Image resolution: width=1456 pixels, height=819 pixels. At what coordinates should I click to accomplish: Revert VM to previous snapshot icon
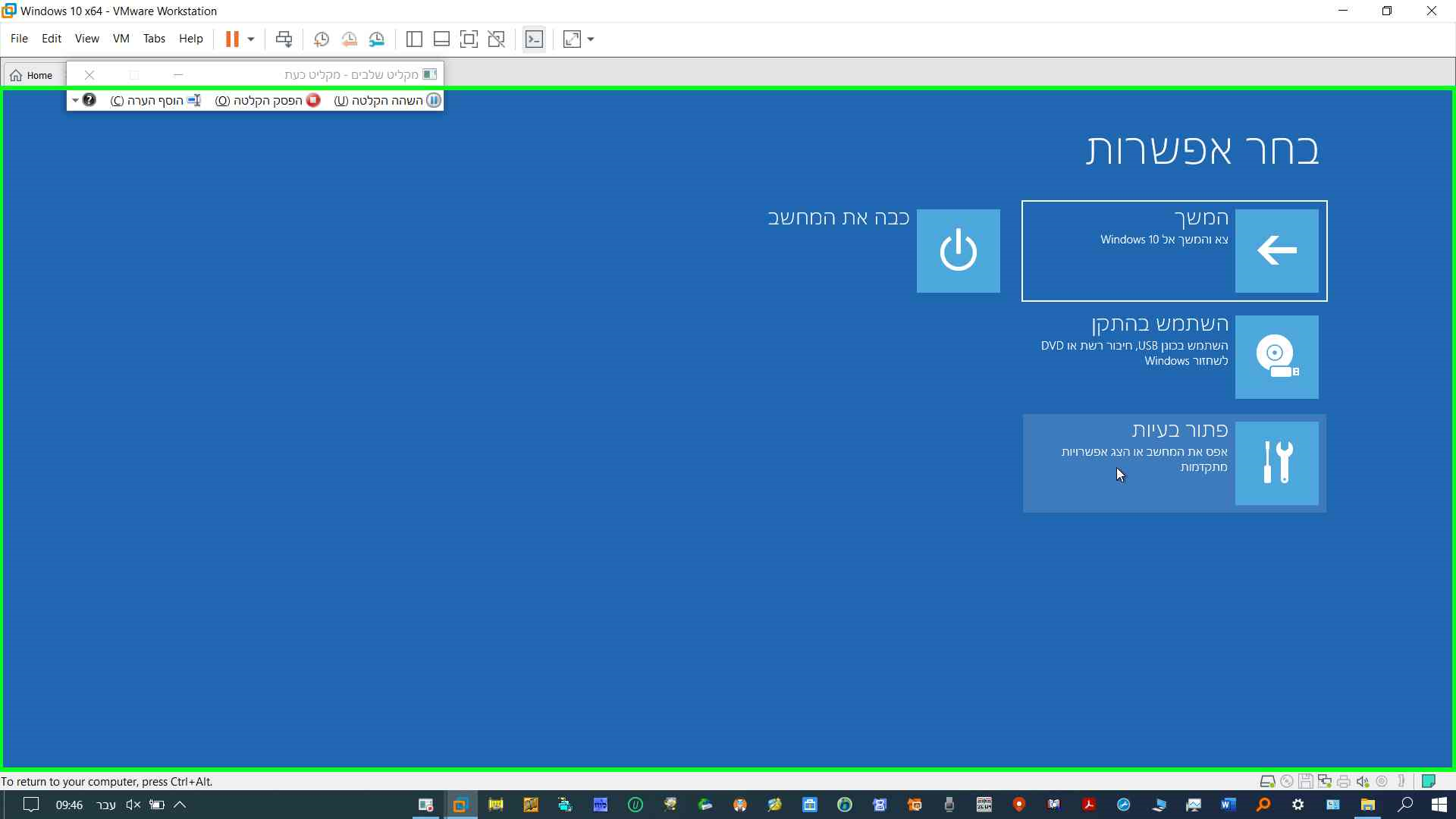(x=349, y=39)
